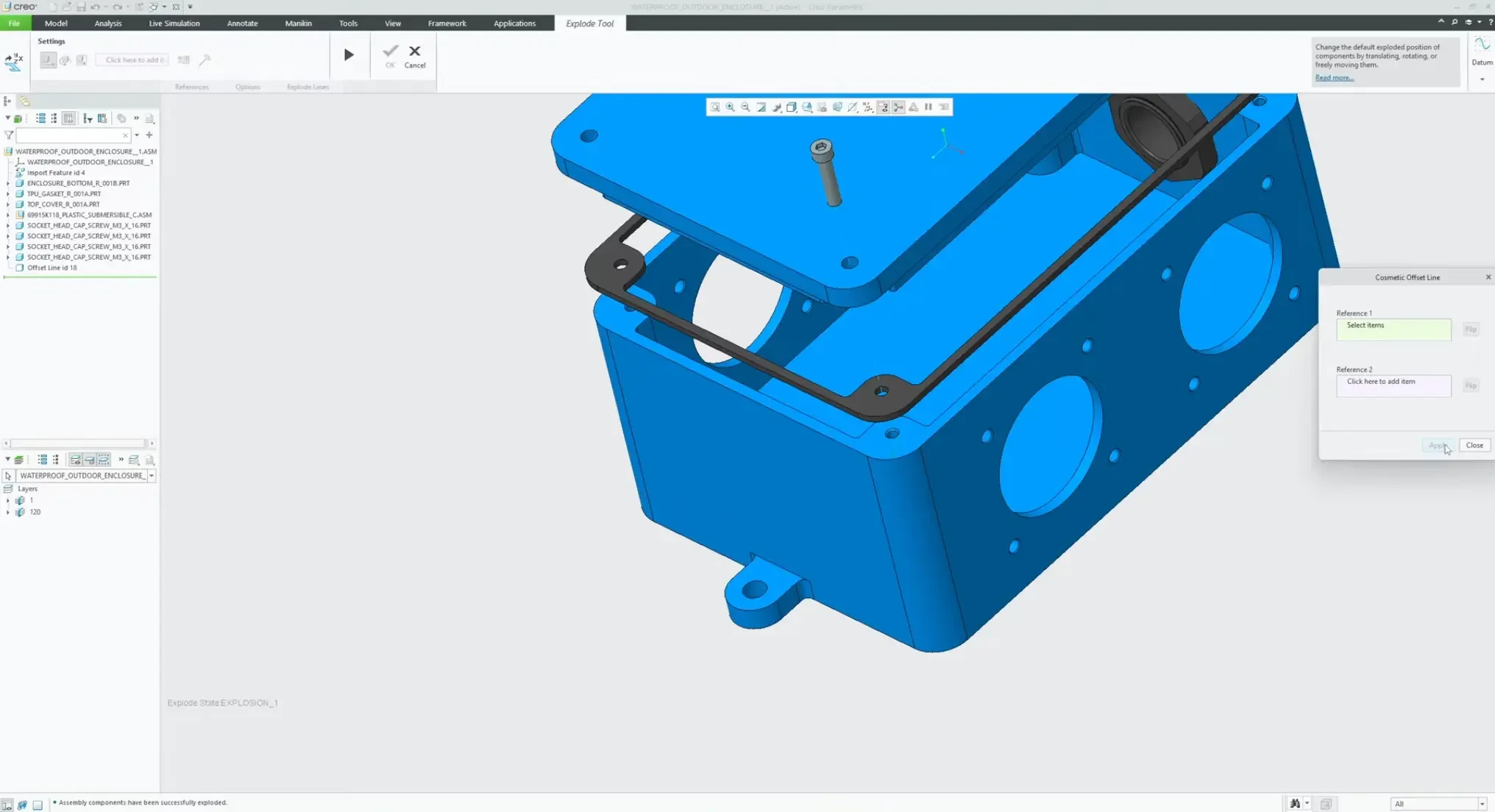Click the perspective view icon
This screenshot has width=1495, height=812.
tap(837, 107)
